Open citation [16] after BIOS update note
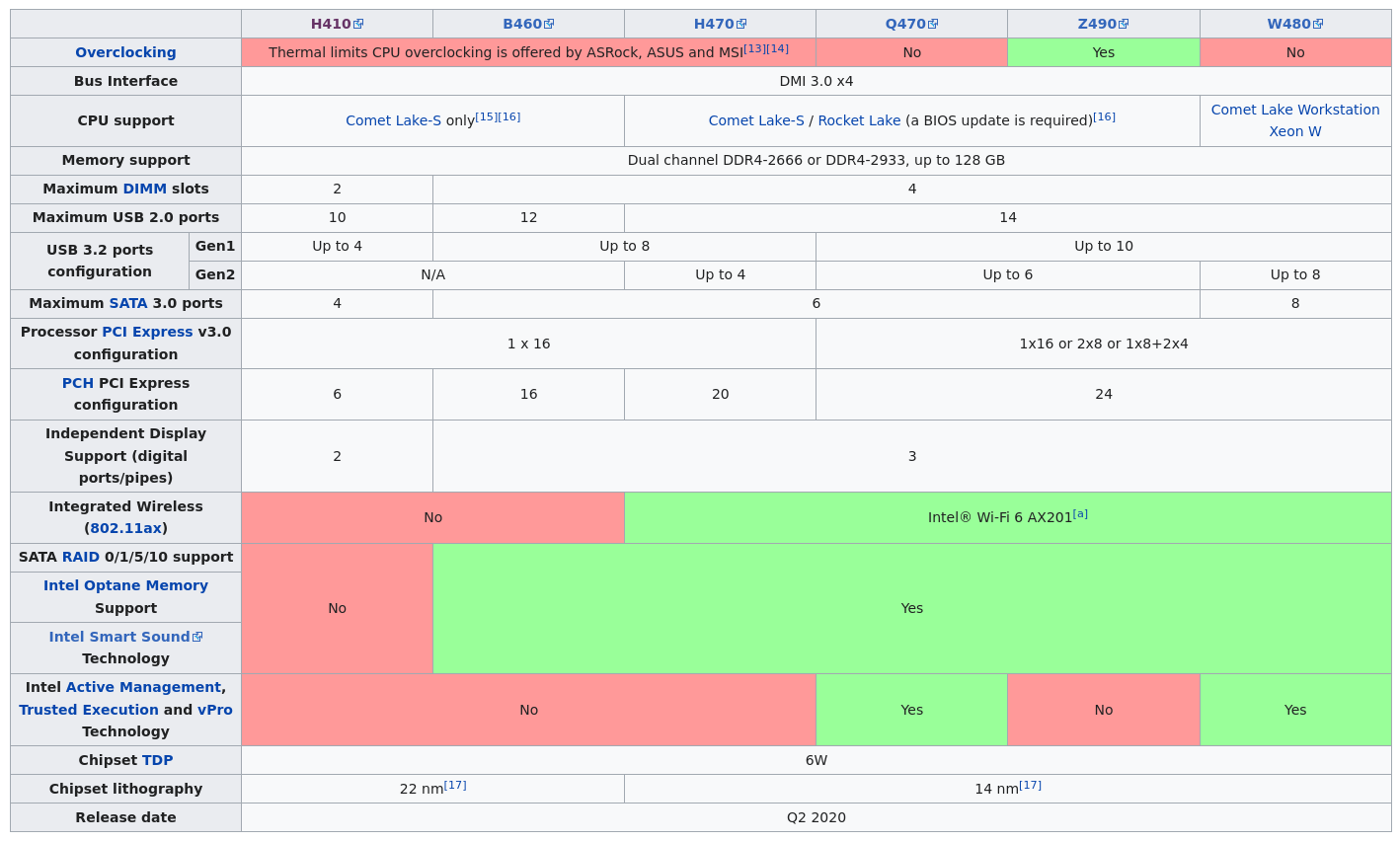The width and height of the screenshot is (1400, 842). (1104, 116)
